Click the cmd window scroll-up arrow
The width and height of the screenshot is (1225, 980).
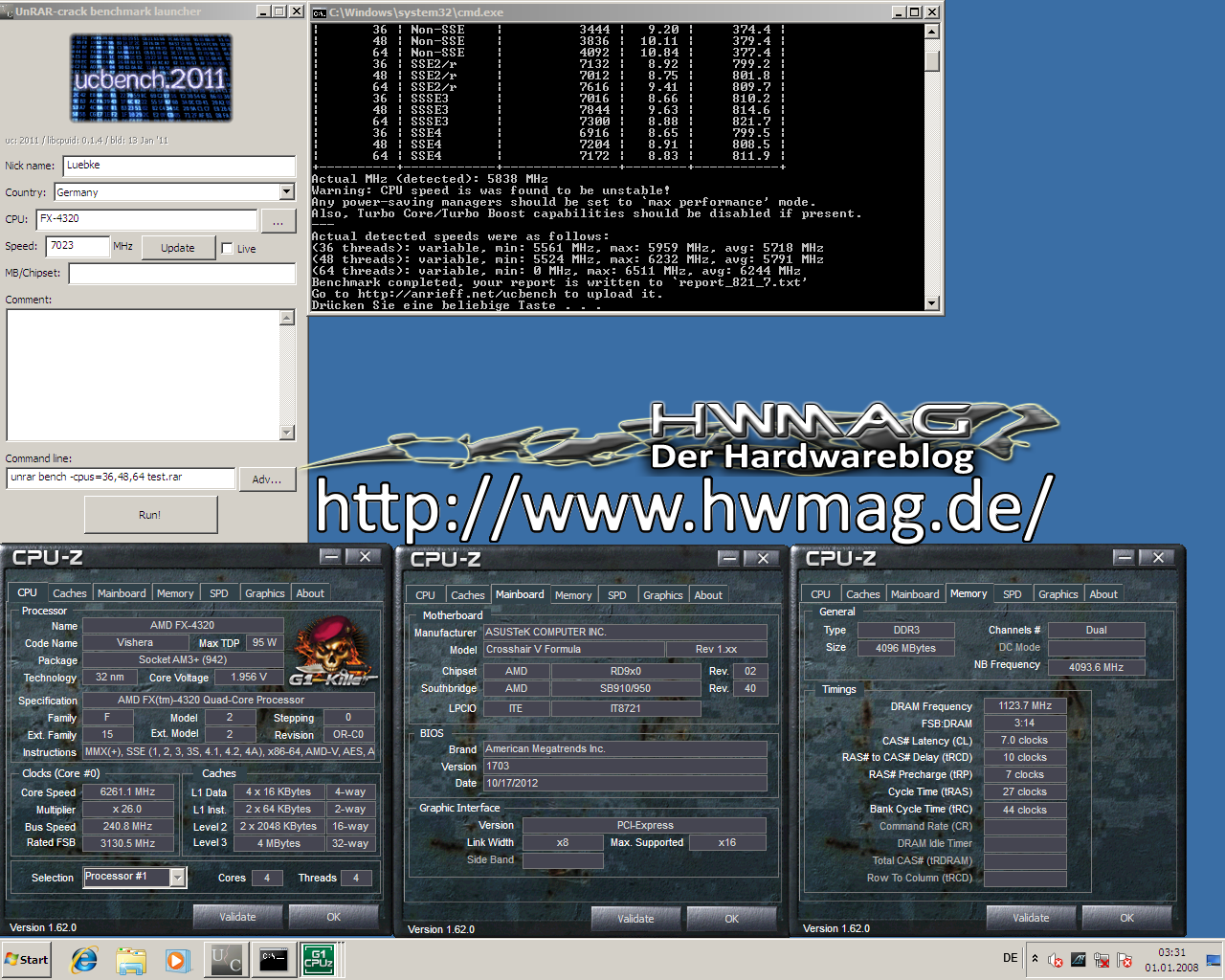(x=932, y=31)
